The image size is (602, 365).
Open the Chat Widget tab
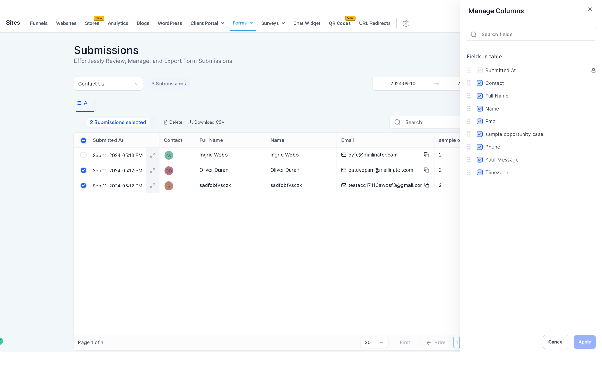coord(307,23)
